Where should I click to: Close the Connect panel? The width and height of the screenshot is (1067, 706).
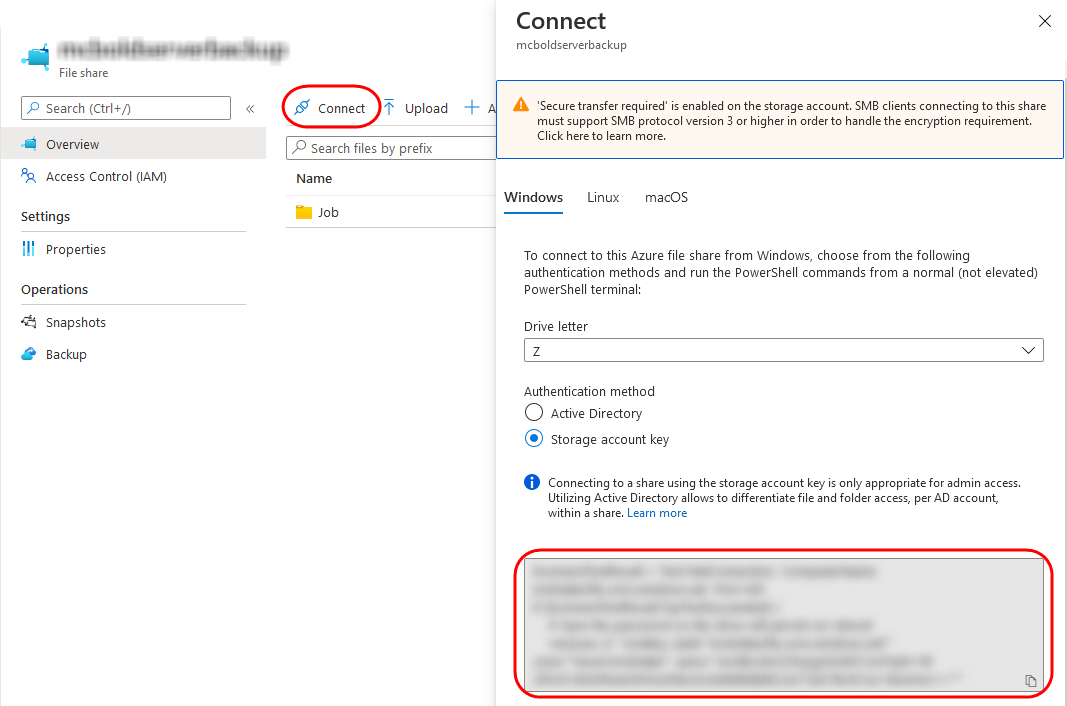[x=1045, y=21]
